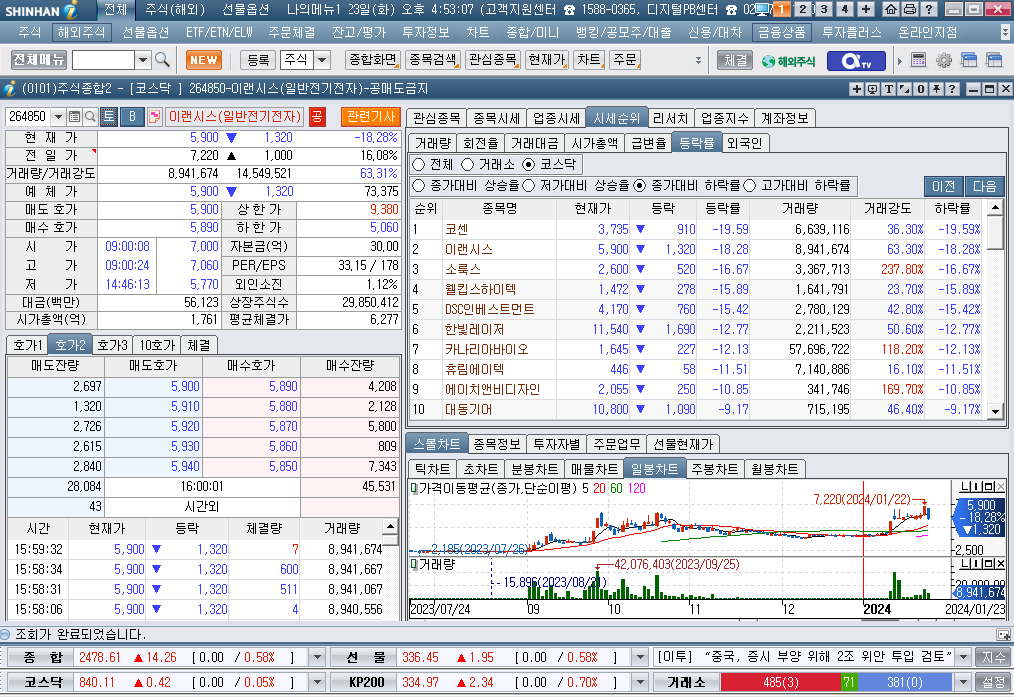Click stock search magnifier beside code field

pyautogui.click(x=91, y=116)
